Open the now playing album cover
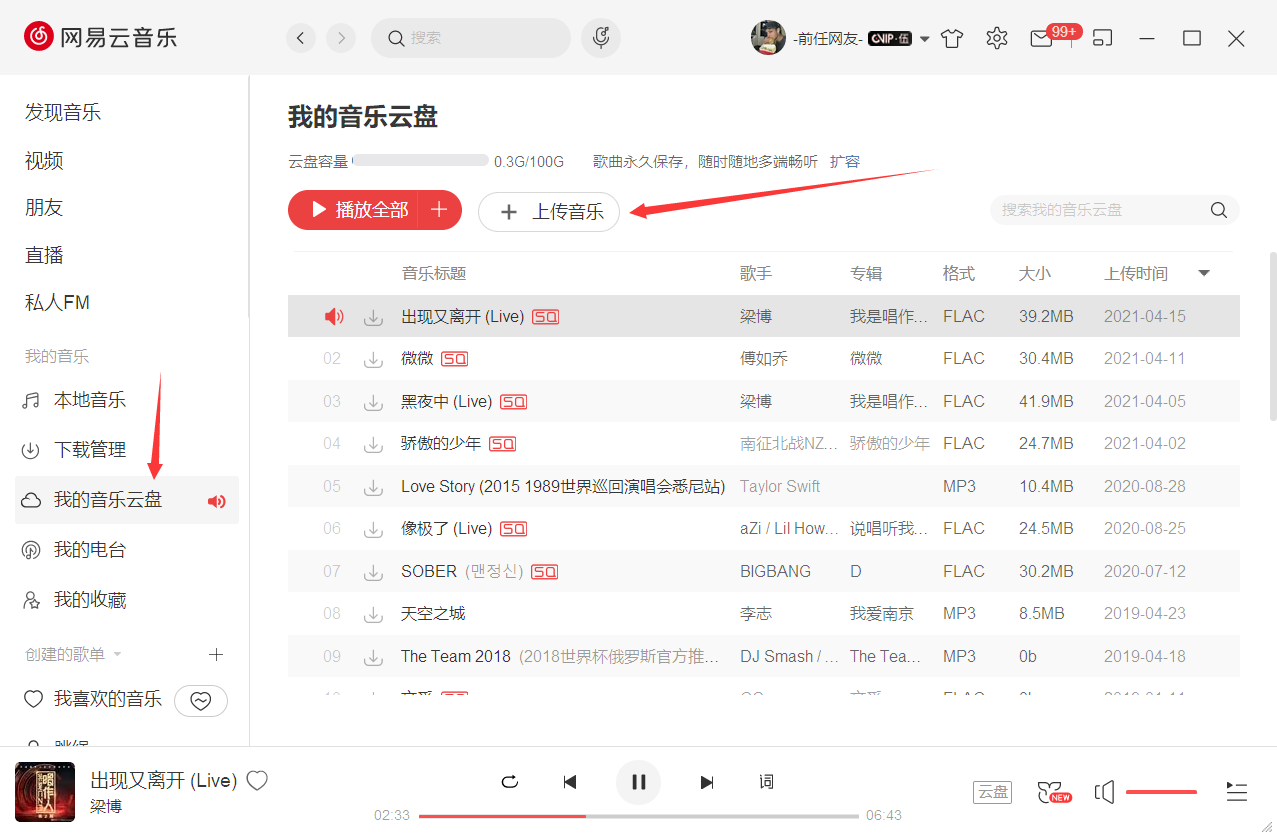The width and height of the screenshot is (1277, 837). click(45, 792)
